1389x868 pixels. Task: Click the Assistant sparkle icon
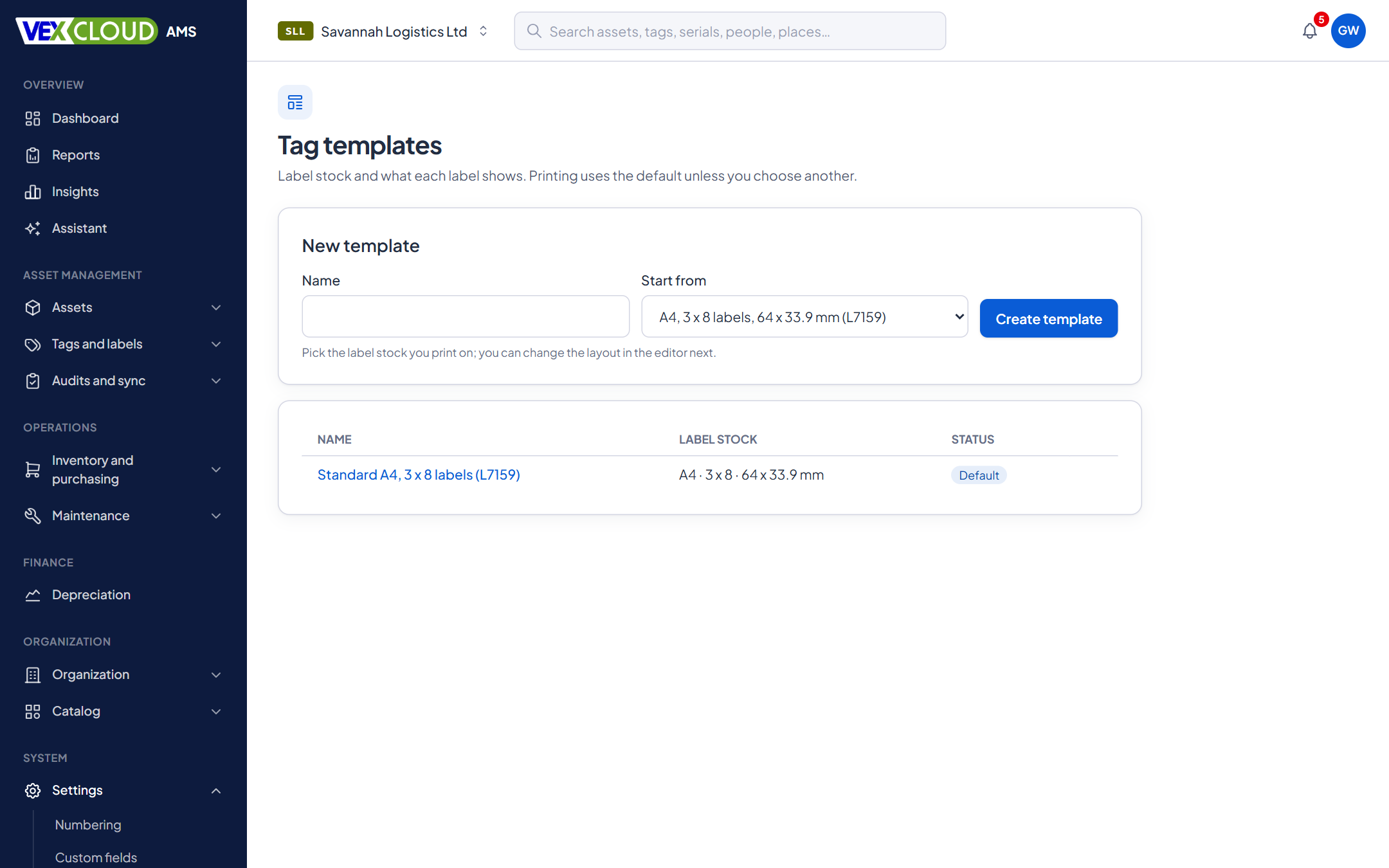[33, 228]
